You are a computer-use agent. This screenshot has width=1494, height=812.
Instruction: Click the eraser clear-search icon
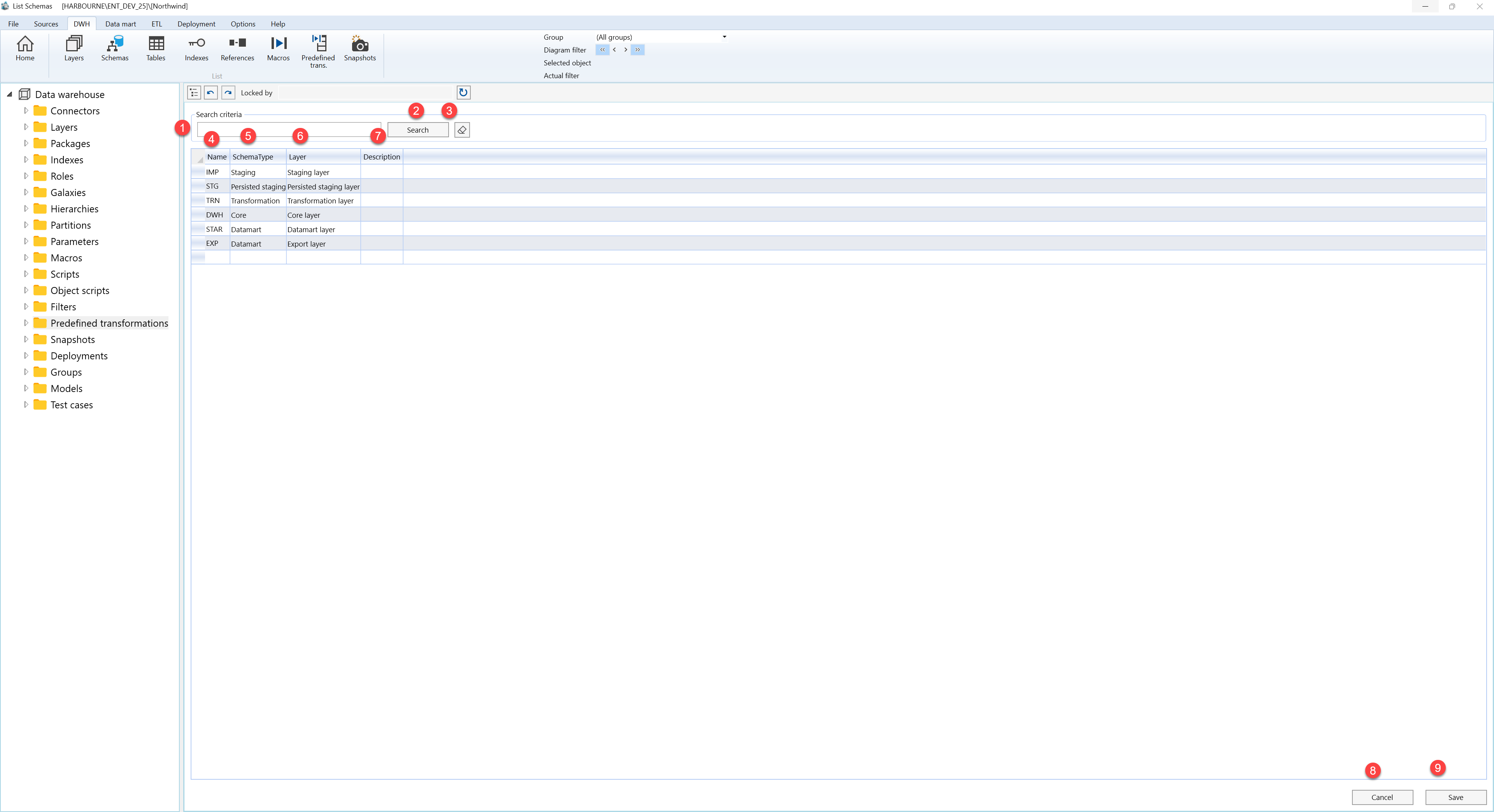click(x=462, y=130)
